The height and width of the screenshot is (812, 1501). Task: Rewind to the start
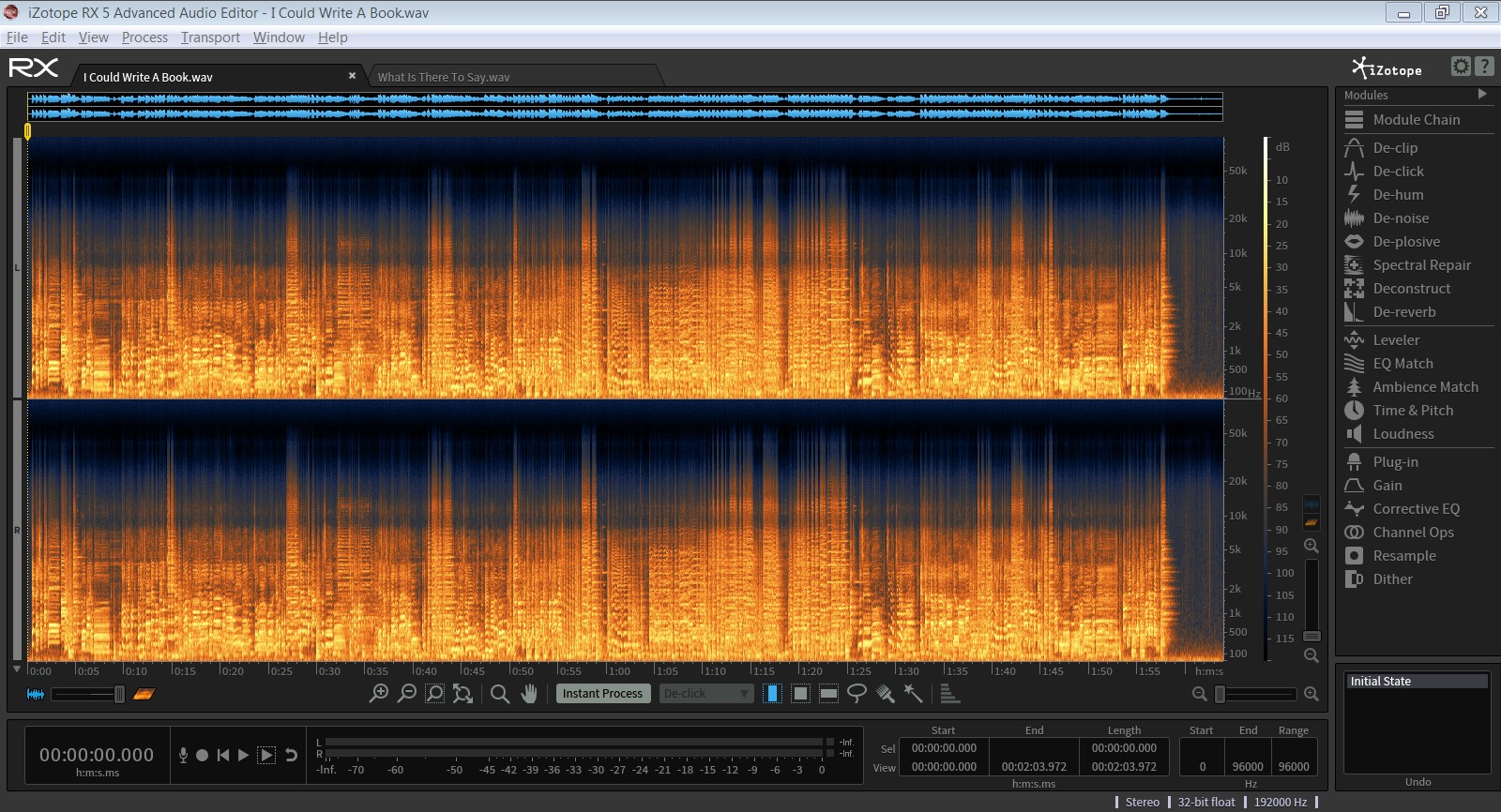[222, 755]
